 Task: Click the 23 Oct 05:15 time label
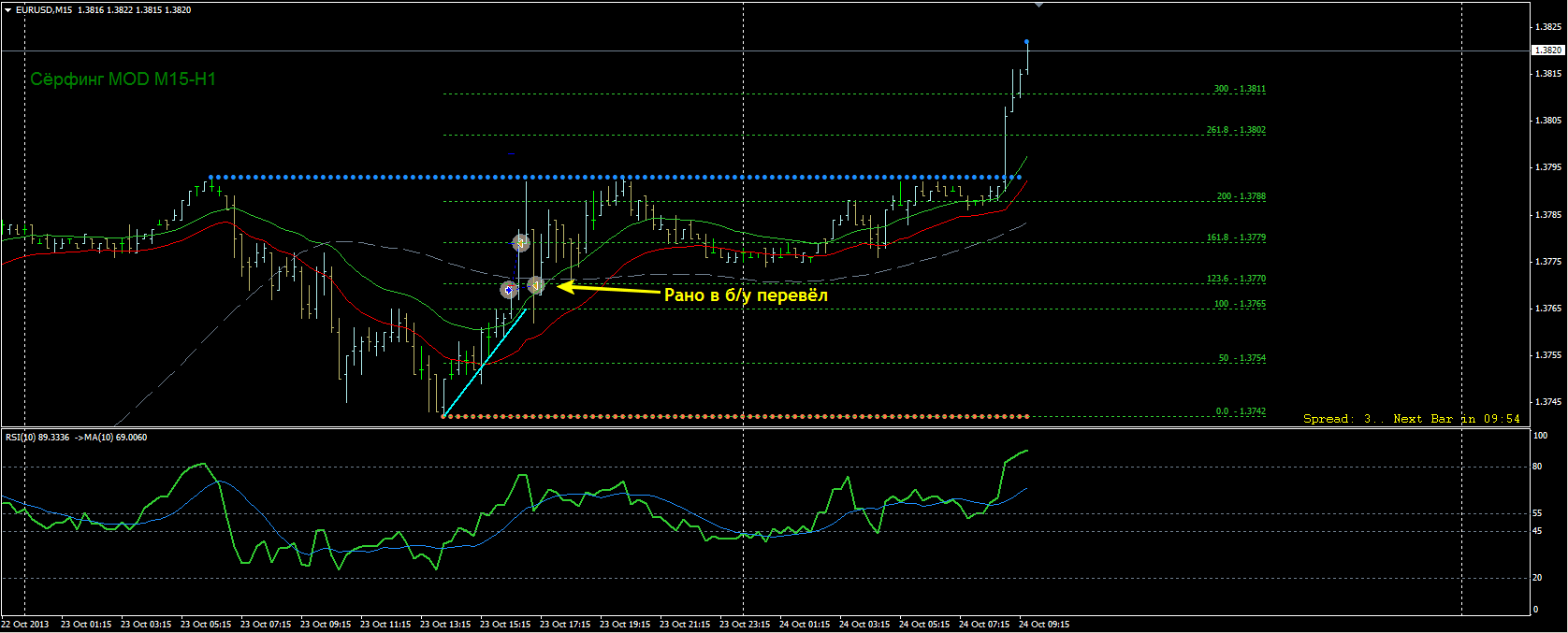206,624
